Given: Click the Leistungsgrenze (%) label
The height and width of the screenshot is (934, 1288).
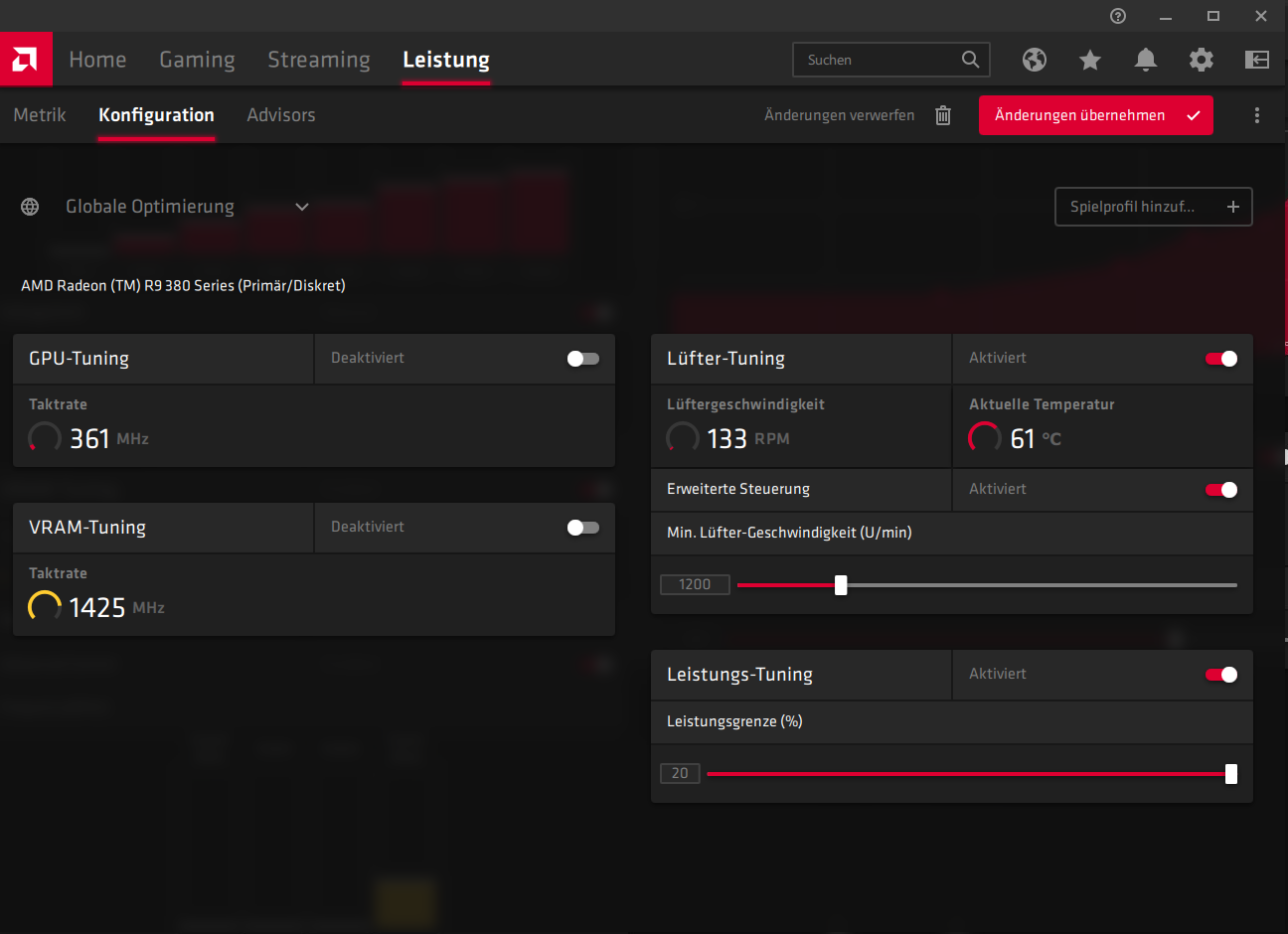Looking at the screenshot, I should (x=734, y=721).
